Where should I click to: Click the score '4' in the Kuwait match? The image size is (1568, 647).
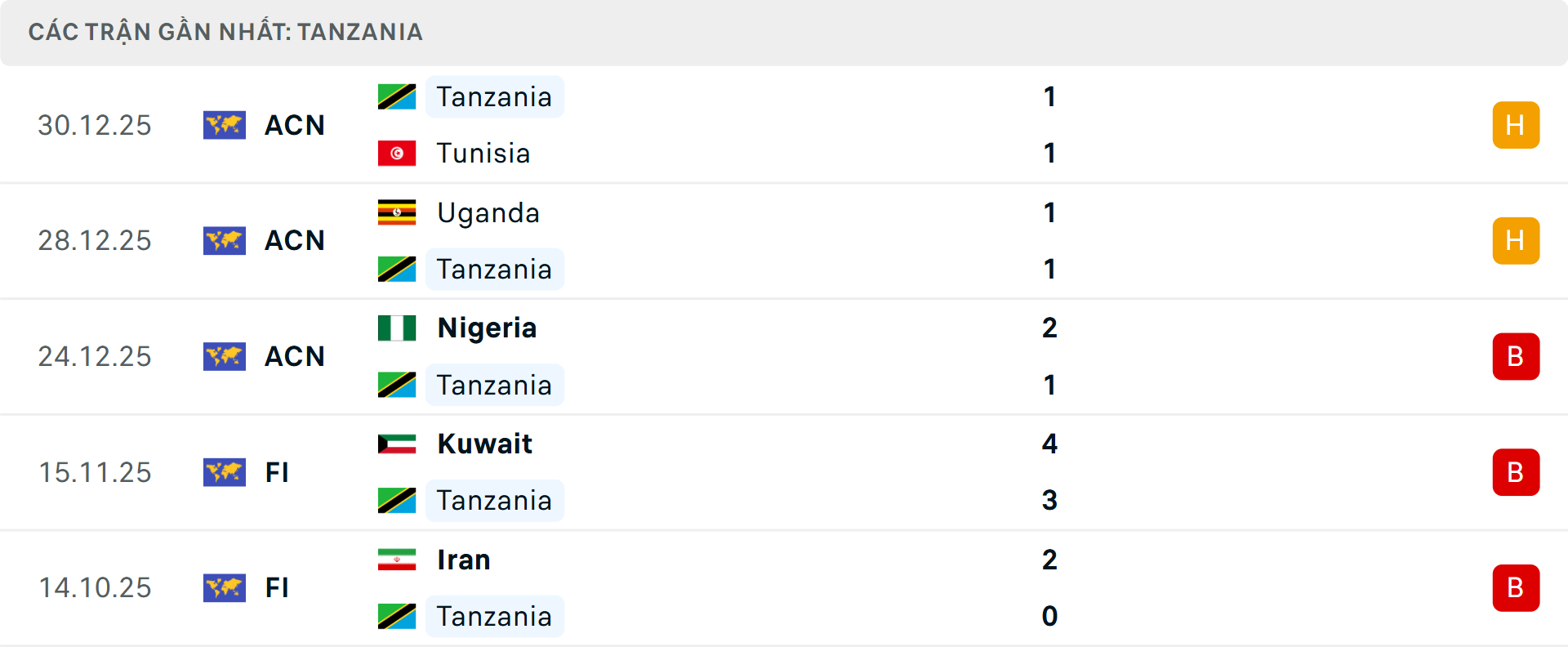[1050, 444]
